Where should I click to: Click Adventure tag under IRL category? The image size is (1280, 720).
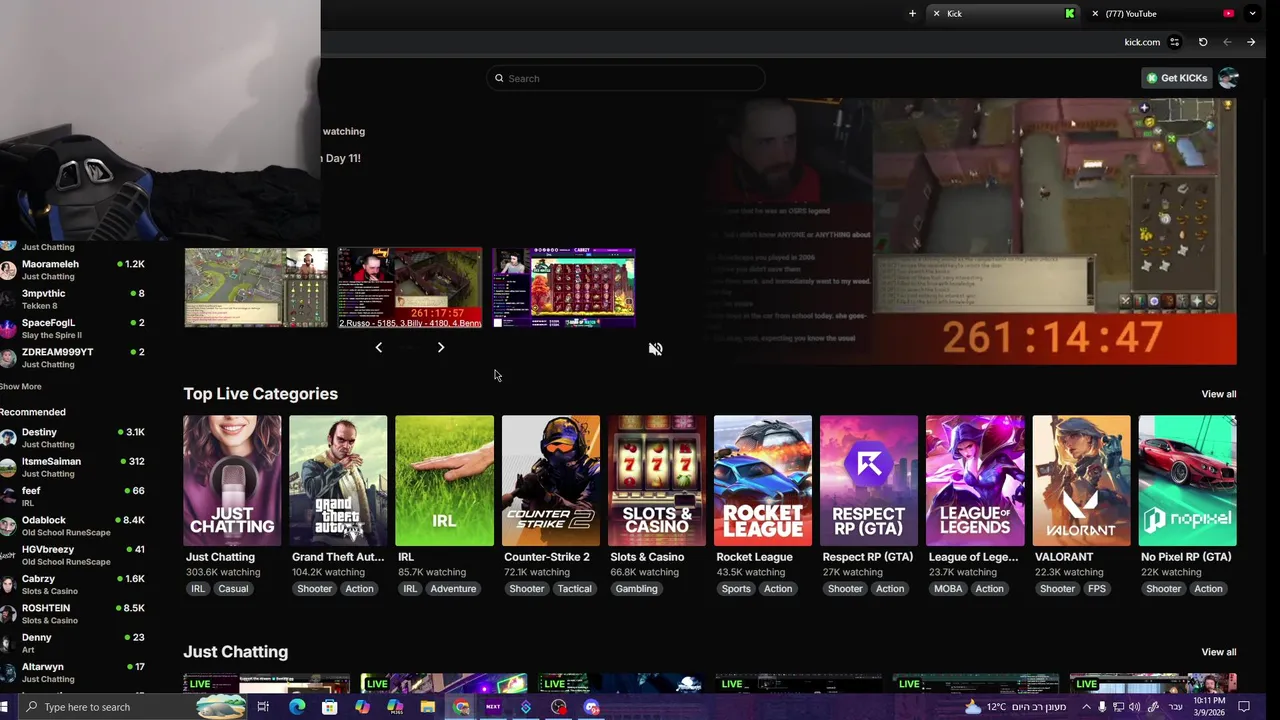coord(453,589)
